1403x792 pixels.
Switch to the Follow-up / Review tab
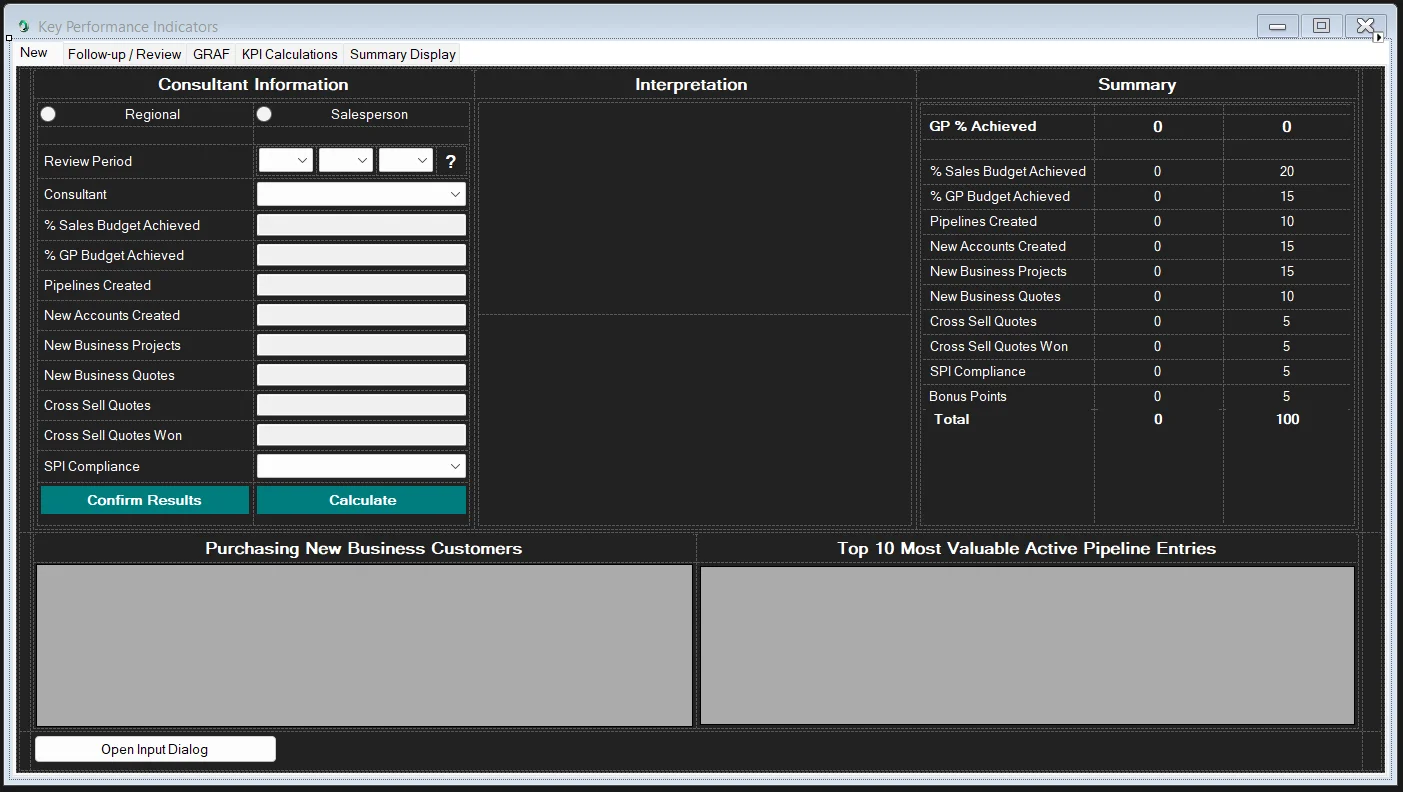(x=124, y=54)
